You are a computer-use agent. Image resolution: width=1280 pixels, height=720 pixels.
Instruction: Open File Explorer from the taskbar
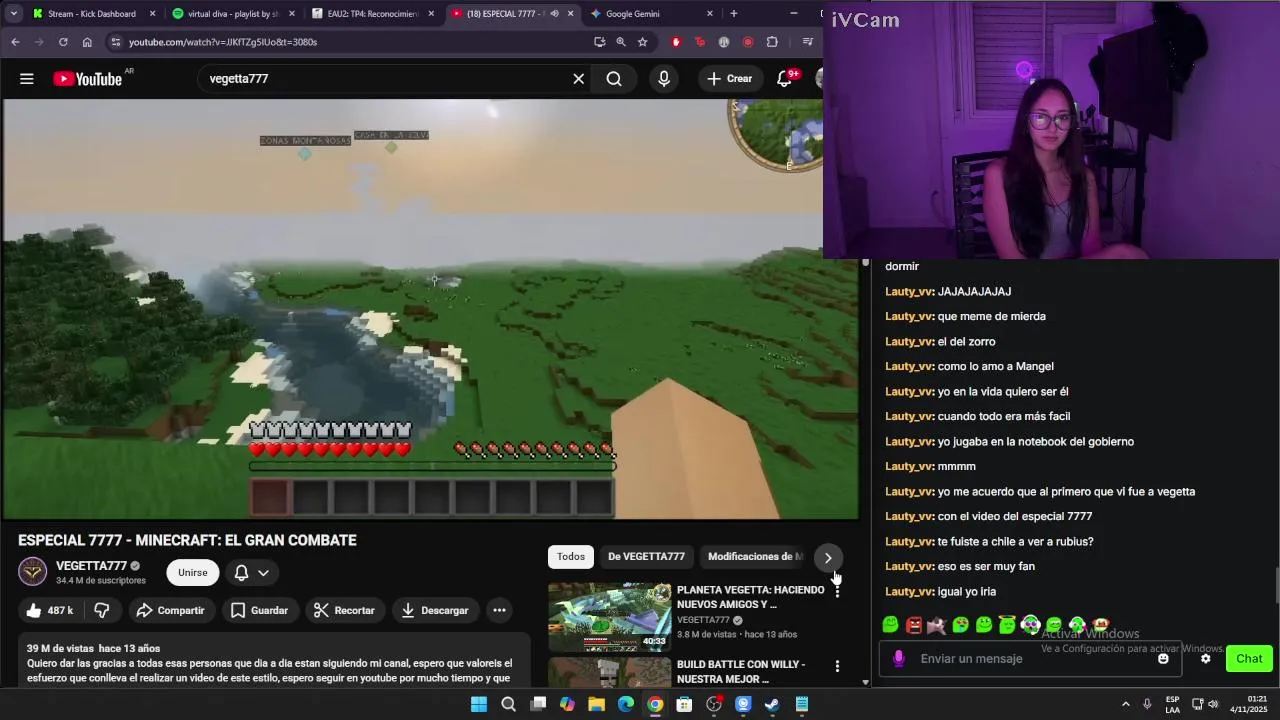596,704
